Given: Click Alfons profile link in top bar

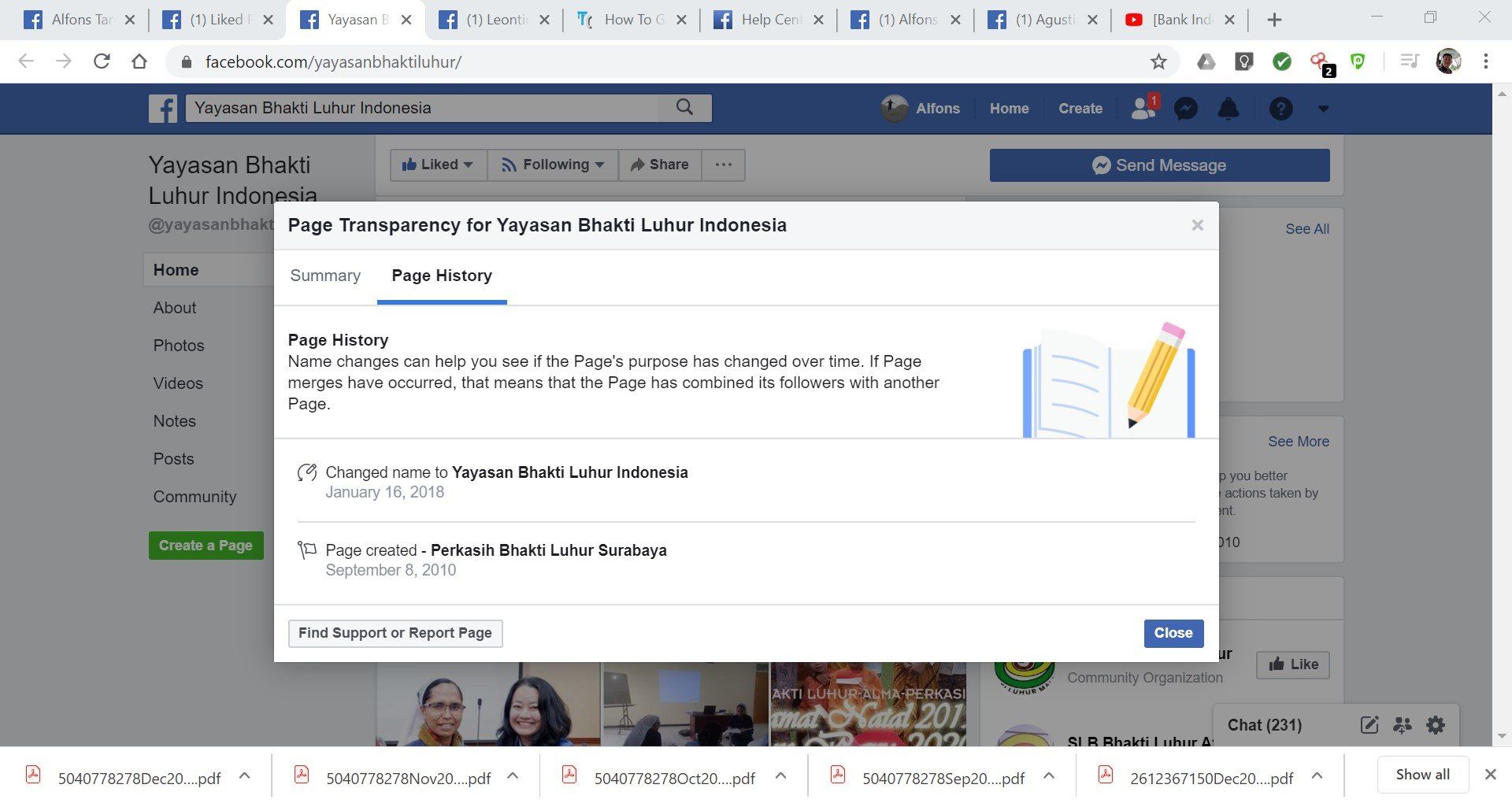Looking at the screenshot, I should (x=921, y=109).
